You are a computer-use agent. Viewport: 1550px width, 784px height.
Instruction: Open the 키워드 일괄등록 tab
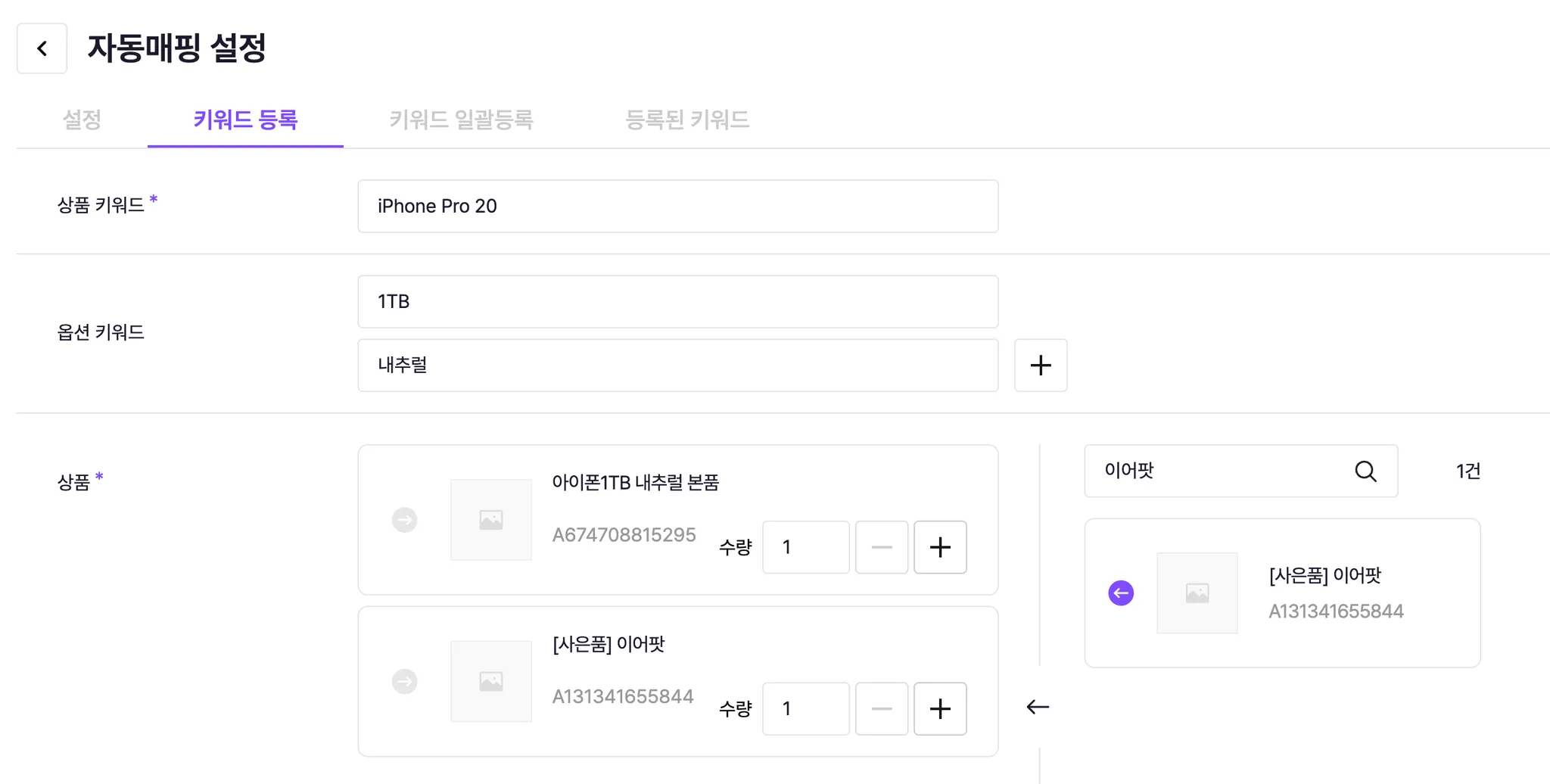[461, 120]
